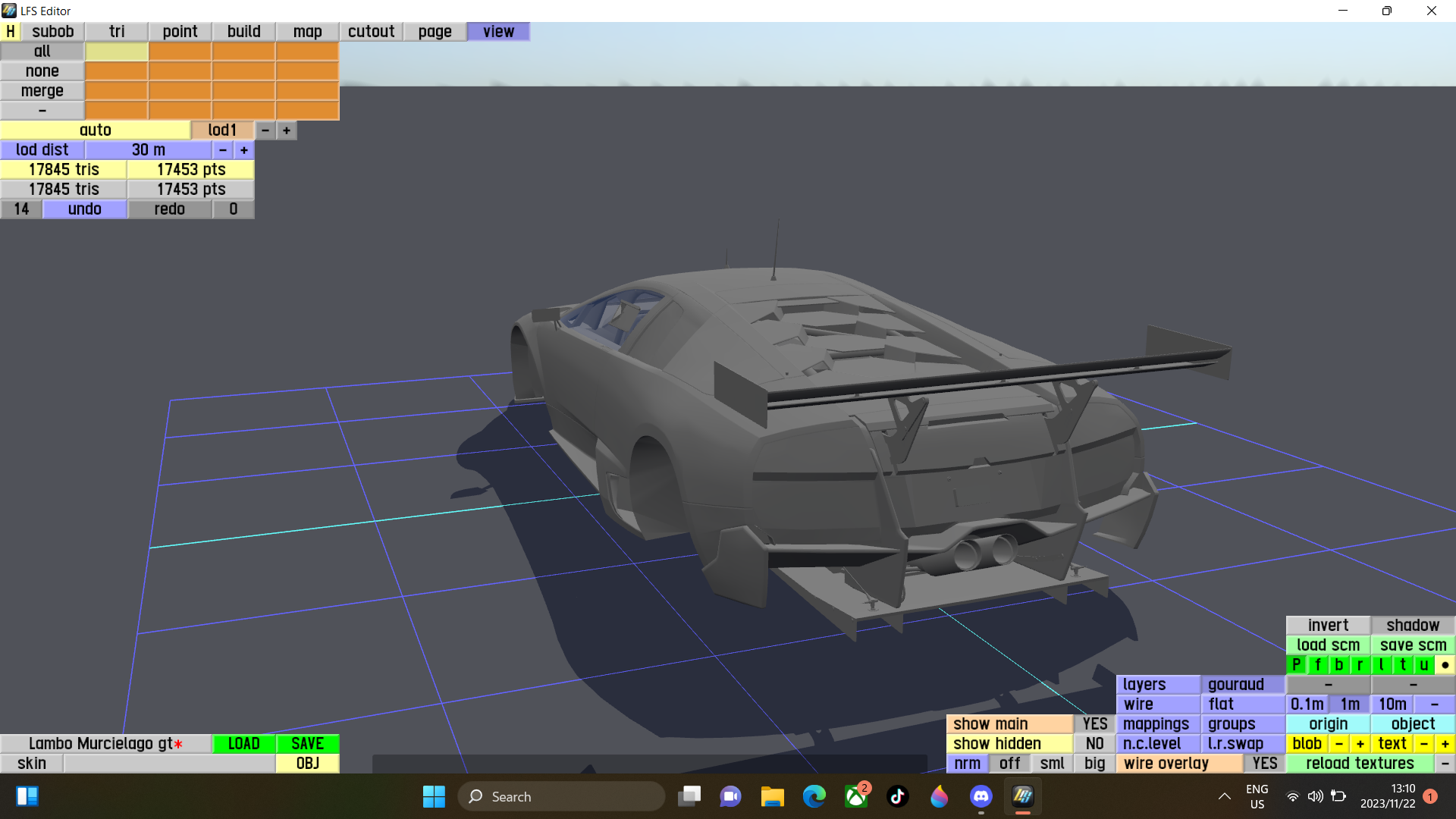Select the pale yellow tri color cell
This screenshot has width=1456, height=819.
[x=116, y=52]
